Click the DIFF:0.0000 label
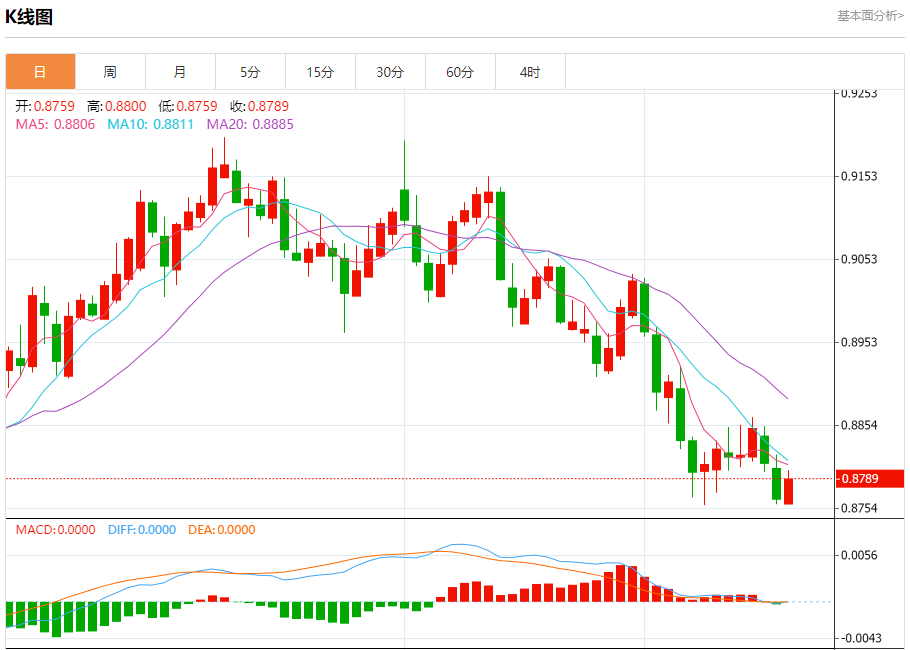910x650 pixels. 142,529
